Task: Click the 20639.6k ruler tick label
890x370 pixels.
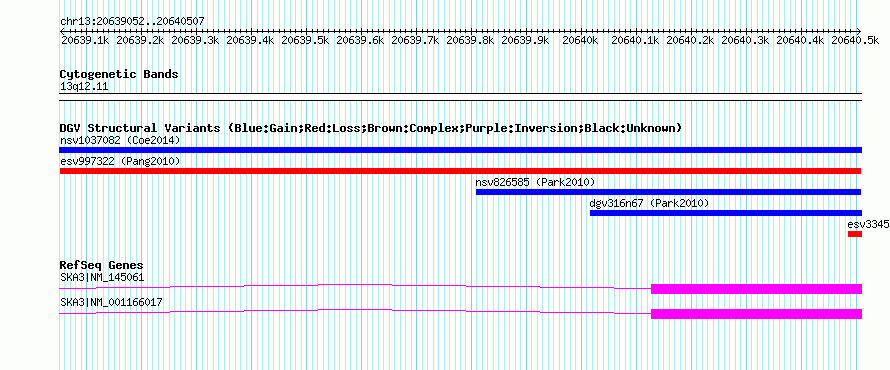Action: [360, 40]
